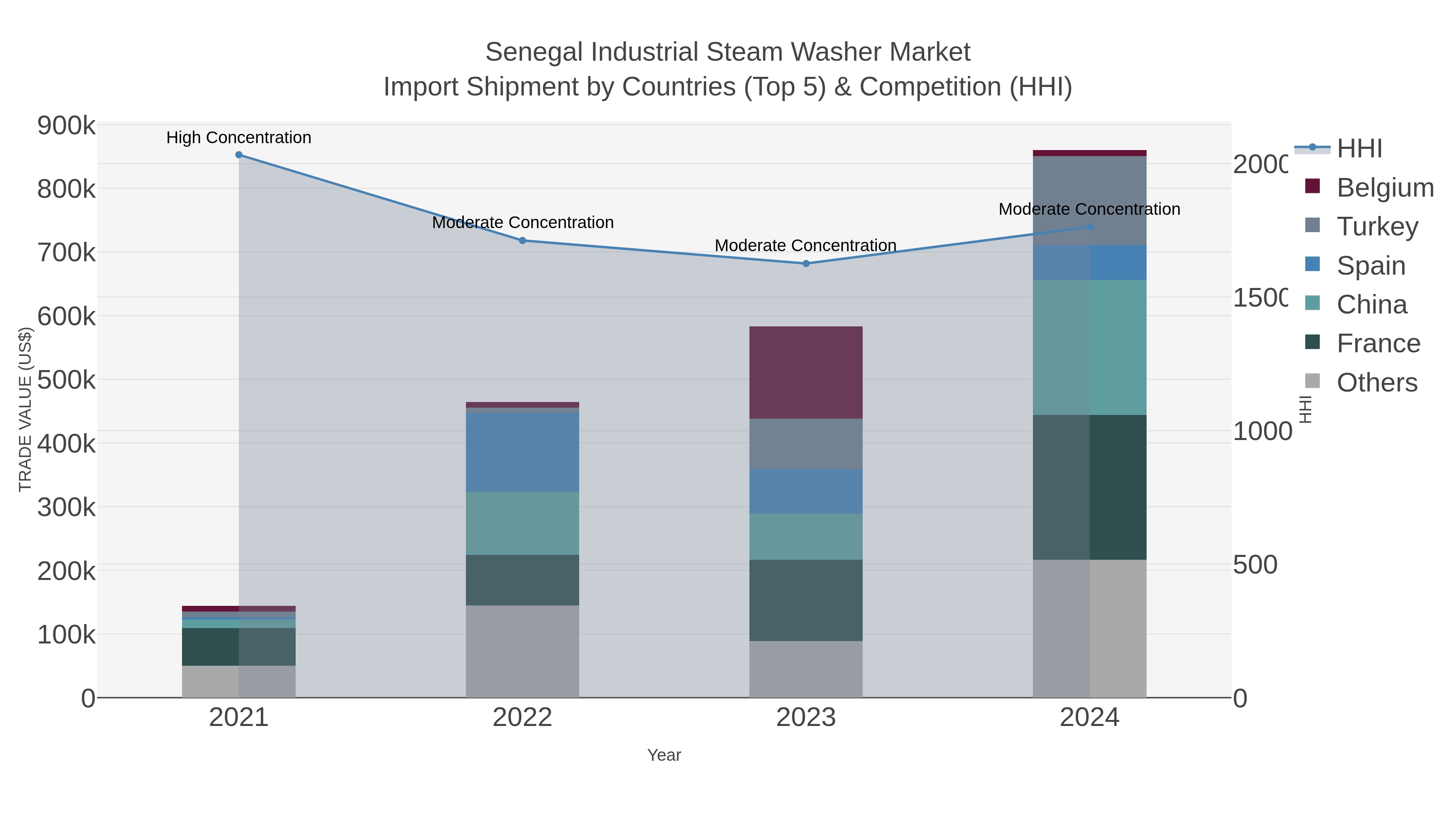Viewport: 1456px width, 819px height.
Task: Click the Others segment of 2023 bar
Action: tap(806, 669)
